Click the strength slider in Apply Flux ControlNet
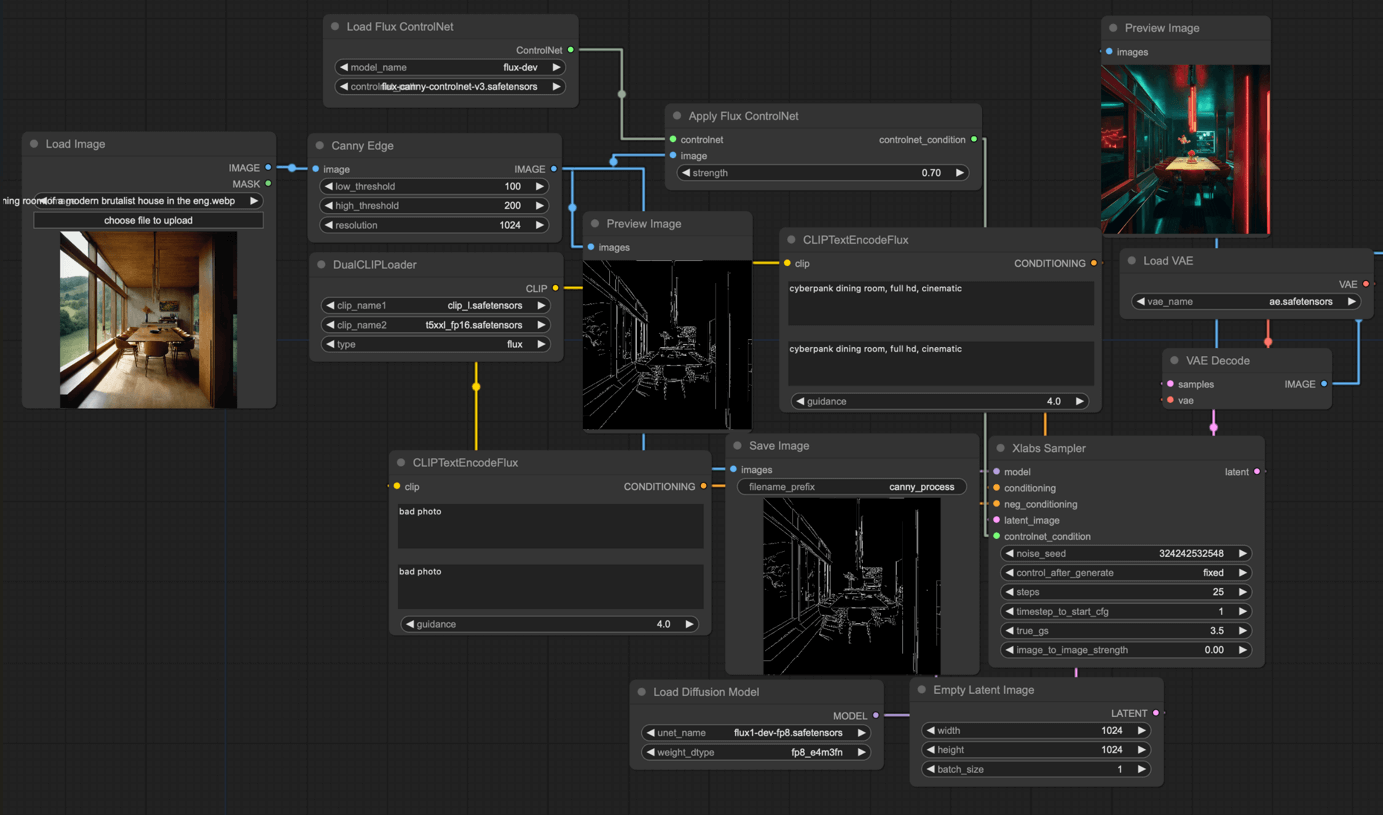 click(x=822, y=173)
